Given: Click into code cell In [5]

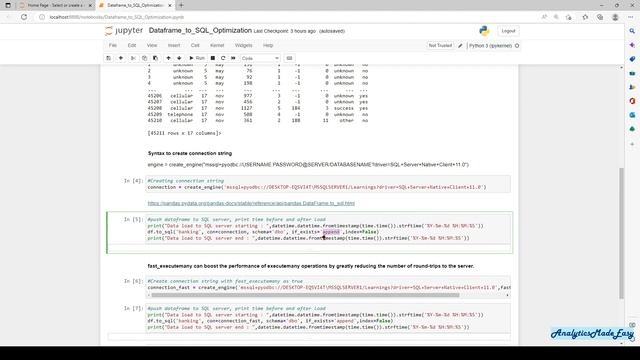Looking at the screenshot, I should click(328, 229).
